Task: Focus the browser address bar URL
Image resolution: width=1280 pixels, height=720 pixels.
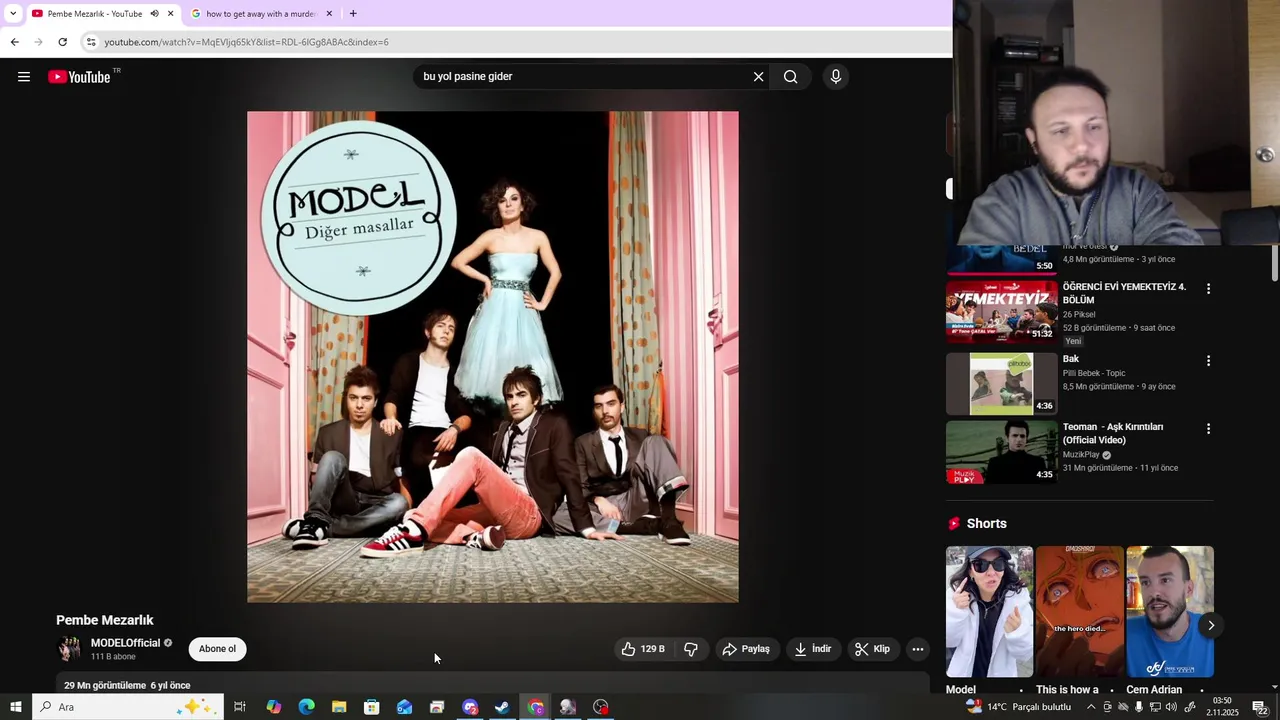Action: pos(246,42)
